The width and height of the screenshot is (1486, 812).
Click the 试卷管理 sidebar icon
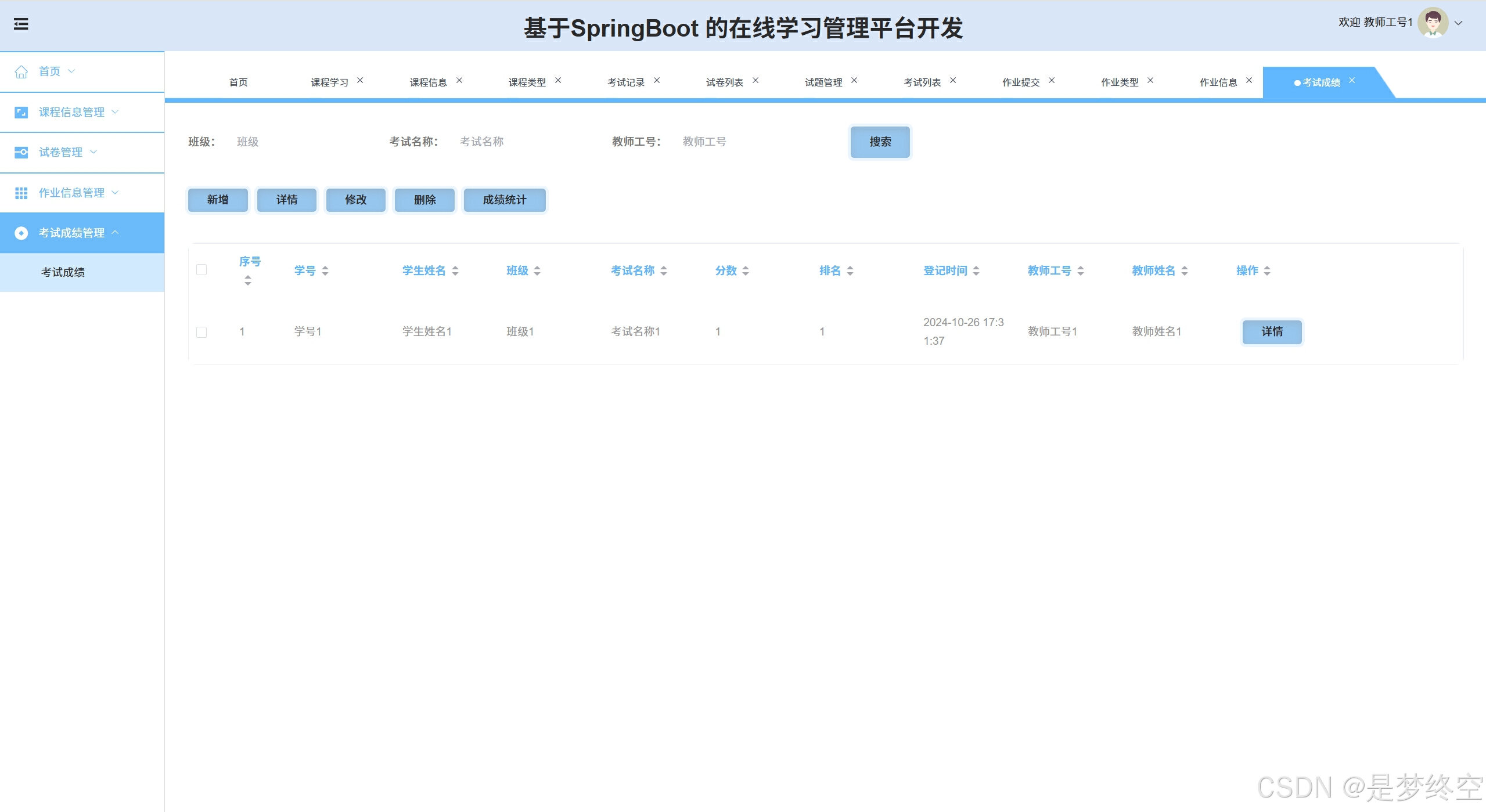(x=21, y=152)
